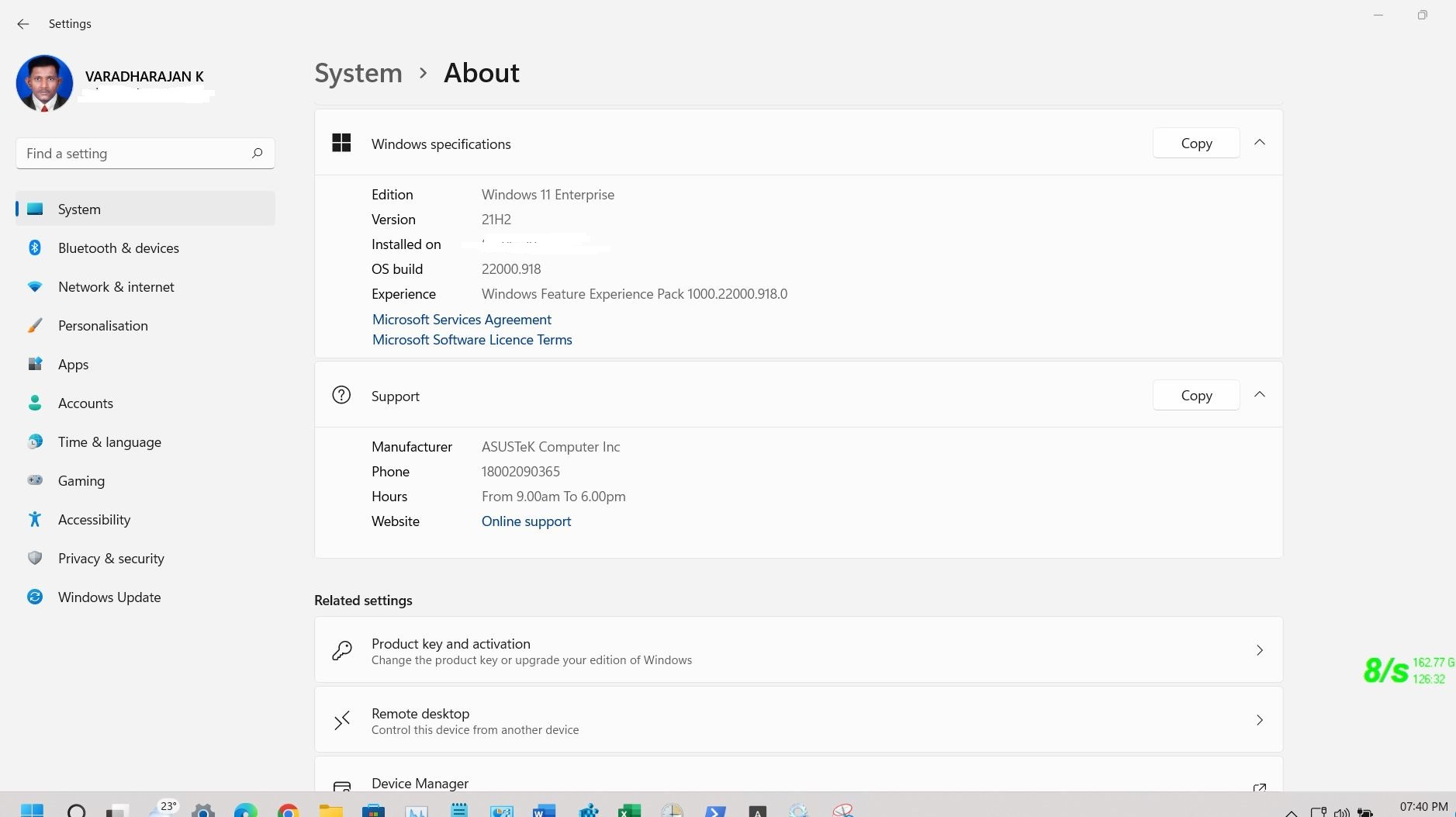Select the Windows Feature Experience Pack text

click(x=634, y=294)
